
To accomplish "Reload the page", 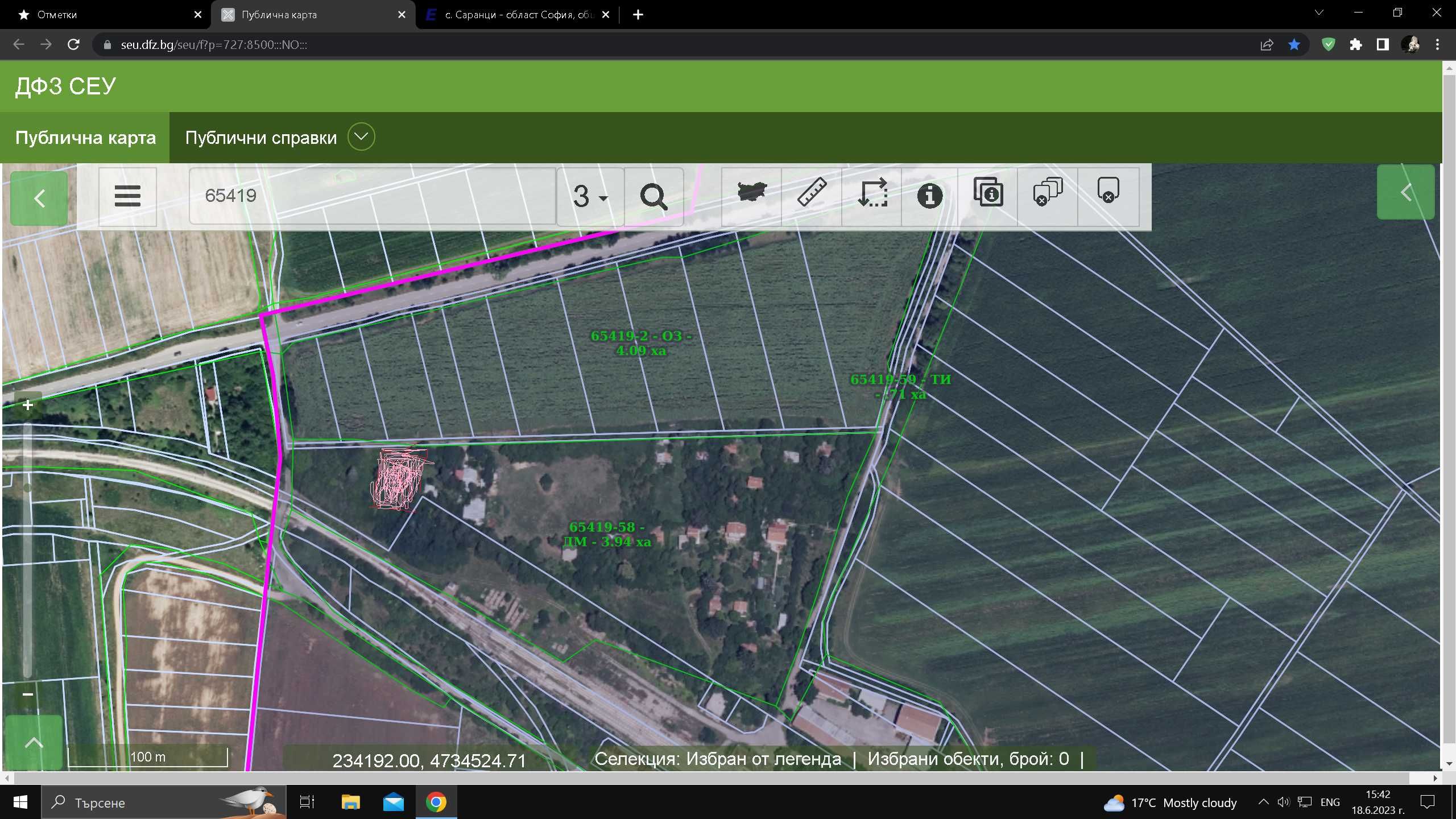I will [x=73, y=44].
